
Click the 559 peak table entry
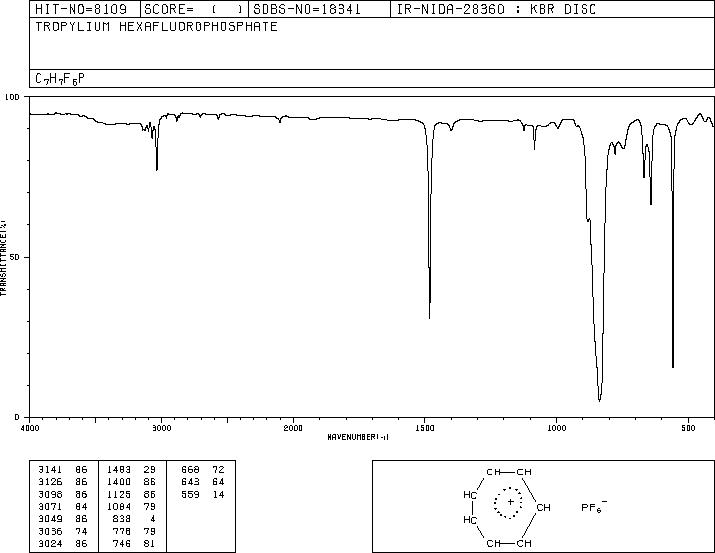click(x=190, y=495)
